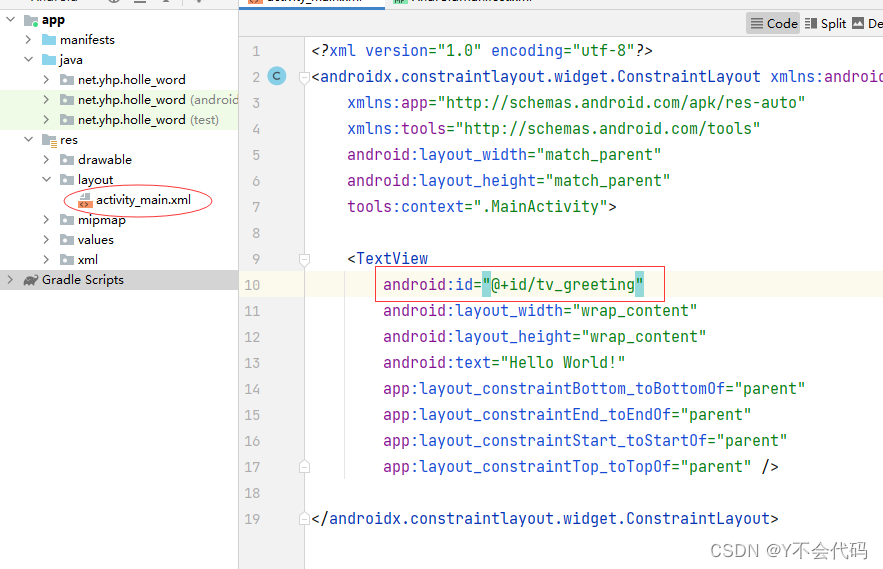
Task: Expand the manifests folder
Action: (x=28, y=39)
